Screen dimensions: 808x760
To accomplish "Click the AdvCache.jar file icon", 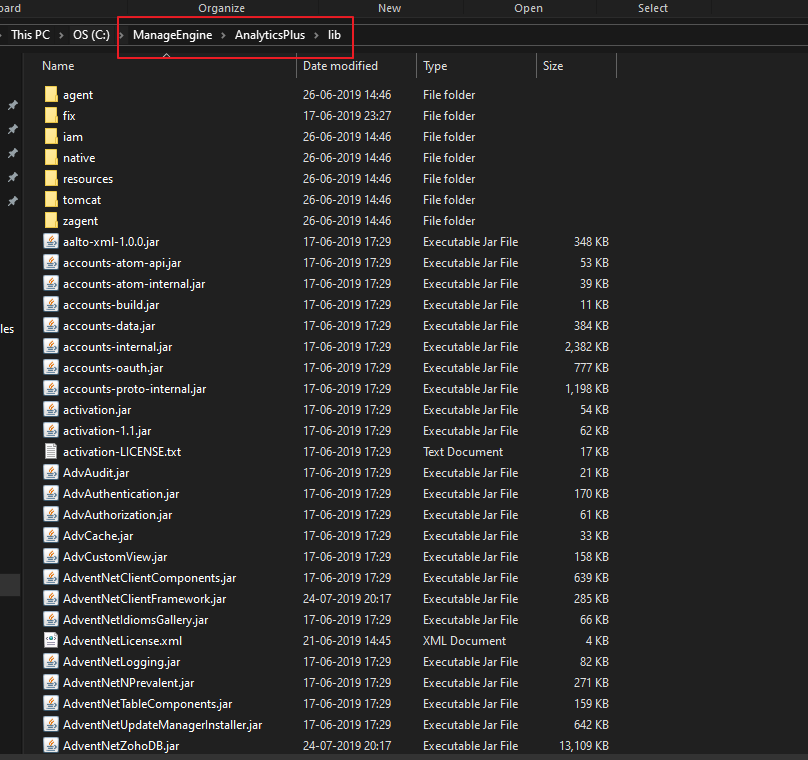I will tap(51, 536).
